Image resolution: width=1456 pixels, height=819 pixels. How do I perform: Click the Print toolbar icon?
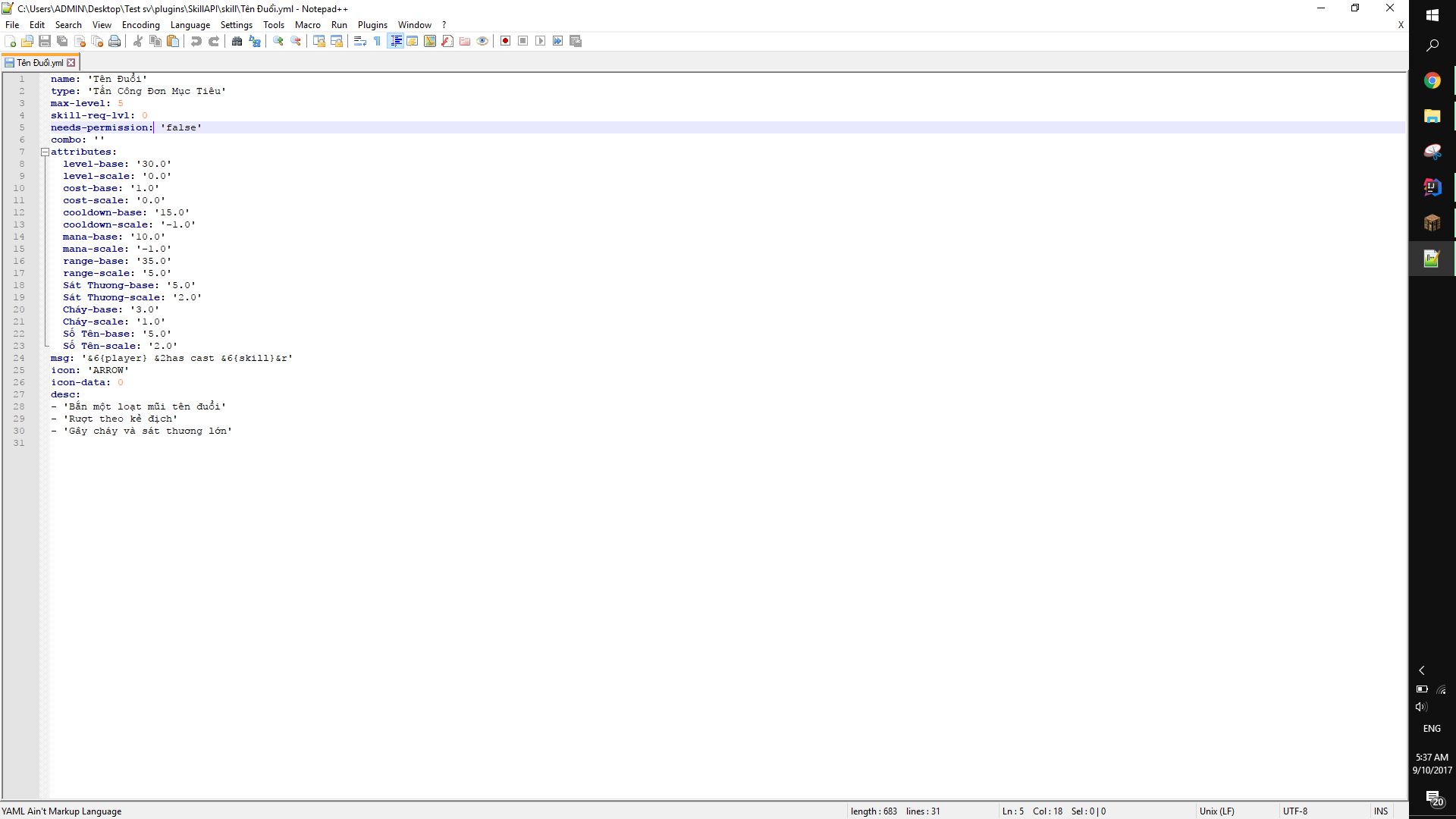[115, 41]
